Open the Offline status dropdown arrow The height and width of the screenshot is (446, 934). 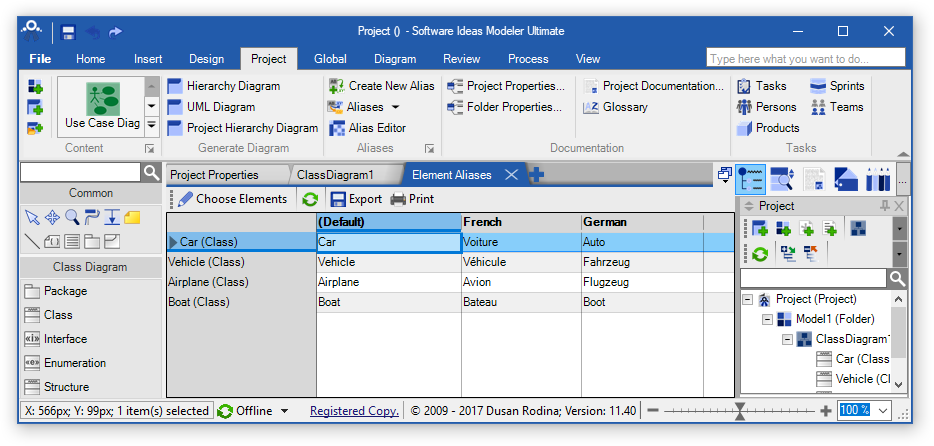click(x=285, y=411)
